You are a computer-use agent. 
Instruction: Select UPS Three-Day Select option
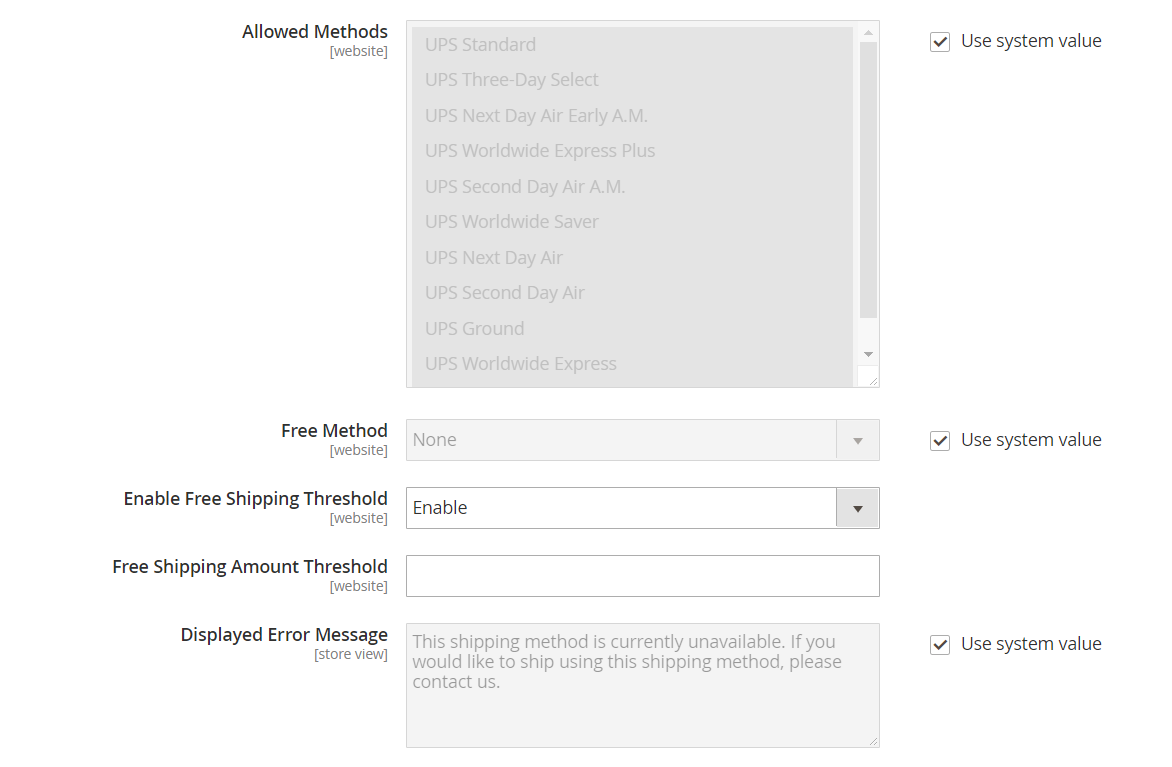pyautogui.click(x=512, y=80)
